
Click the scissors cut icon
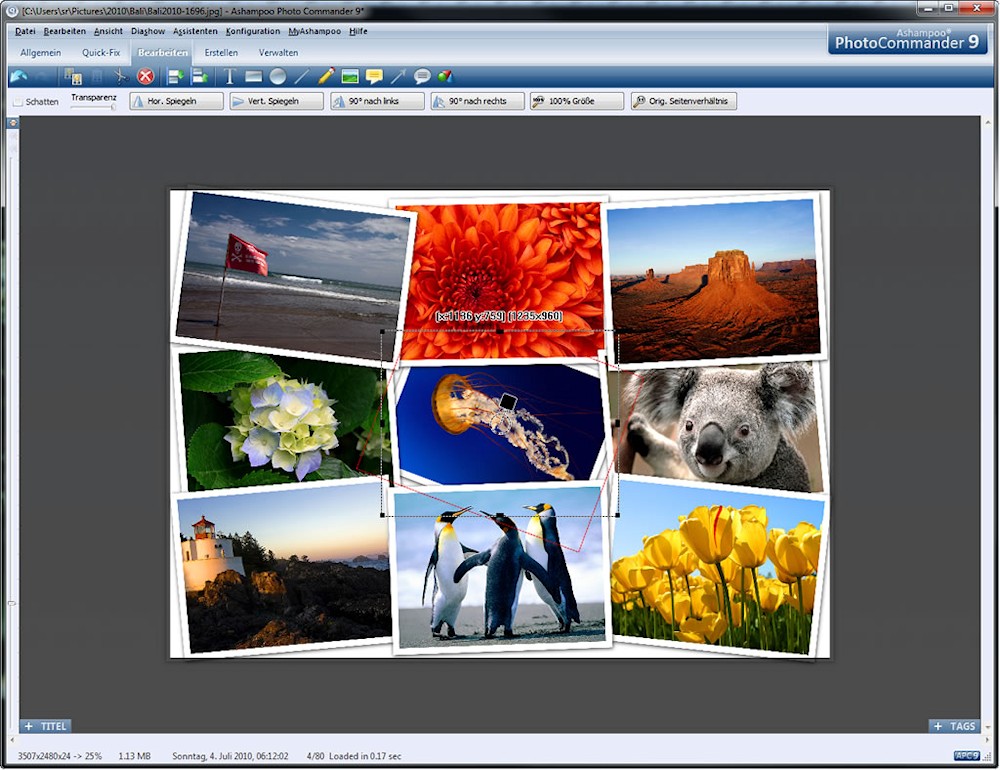[121, 76]
